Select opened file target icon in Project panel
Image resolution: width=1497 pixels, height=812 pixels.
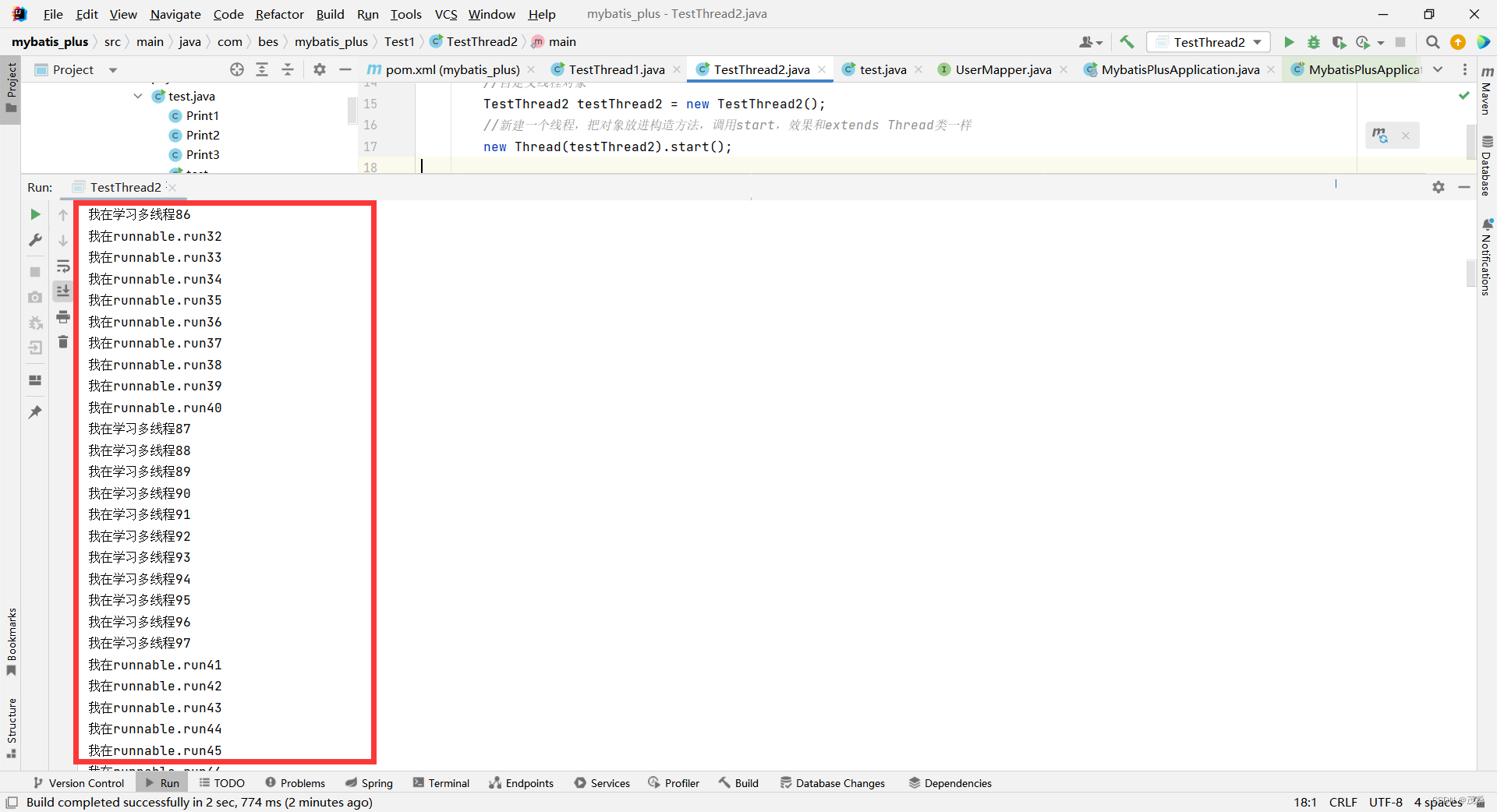[237, 69]
